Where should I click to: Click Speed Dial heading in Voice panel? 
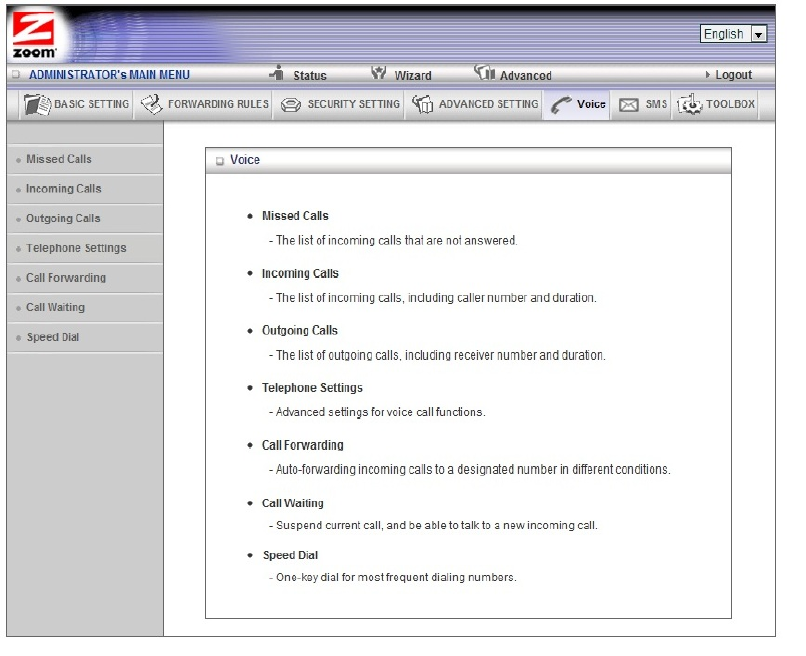click(290, 555)
